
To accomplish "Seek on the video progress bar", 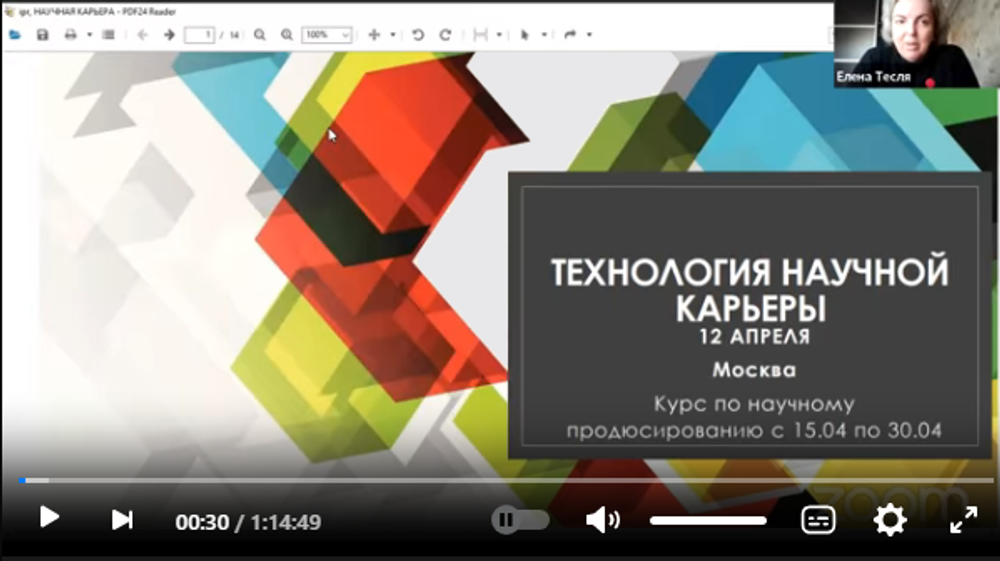I will coord(506,480).
